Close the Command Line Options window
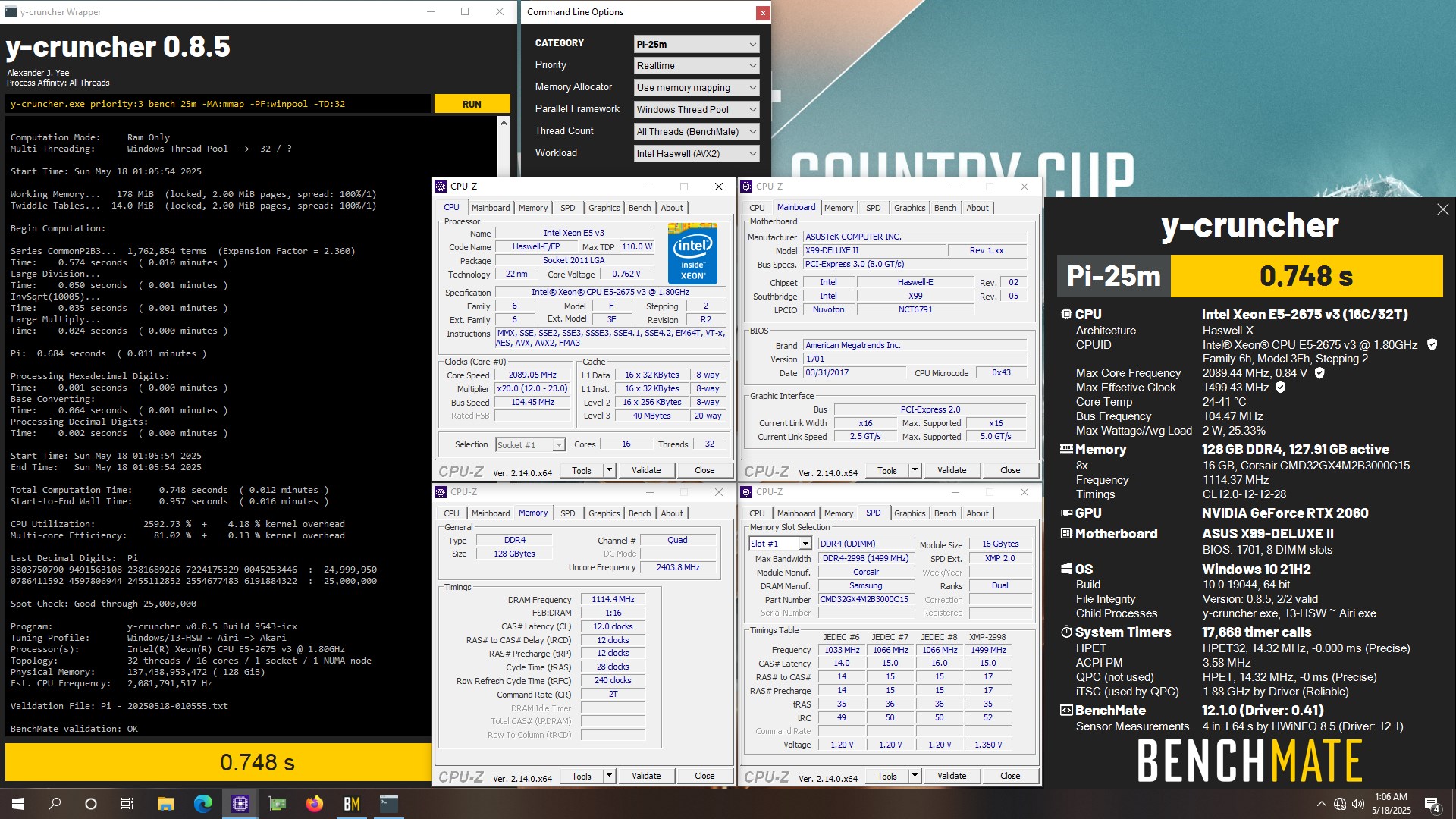 click(x=763, y=12)
